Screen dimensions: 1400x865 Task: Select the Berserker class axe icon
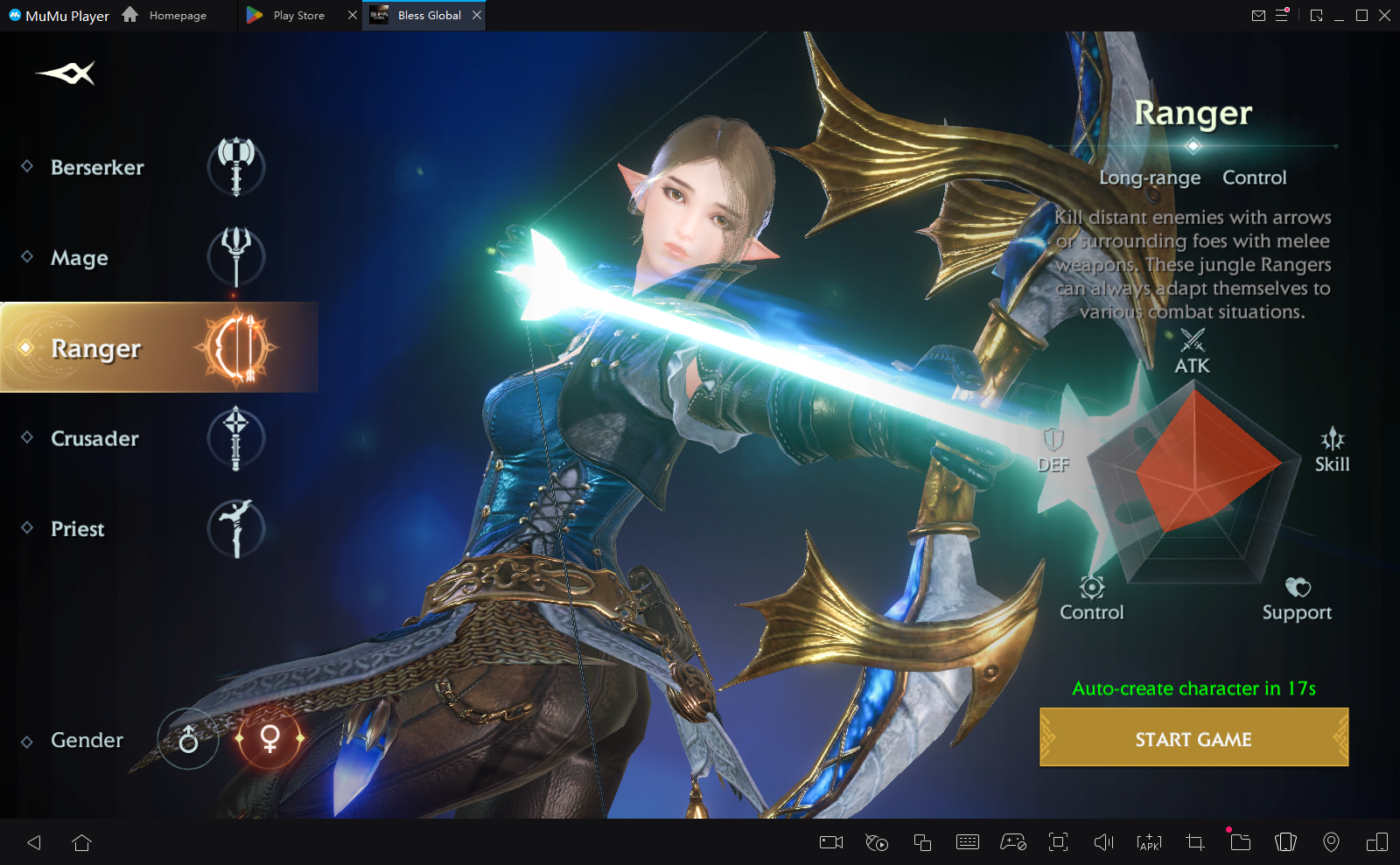click(235, 166)
